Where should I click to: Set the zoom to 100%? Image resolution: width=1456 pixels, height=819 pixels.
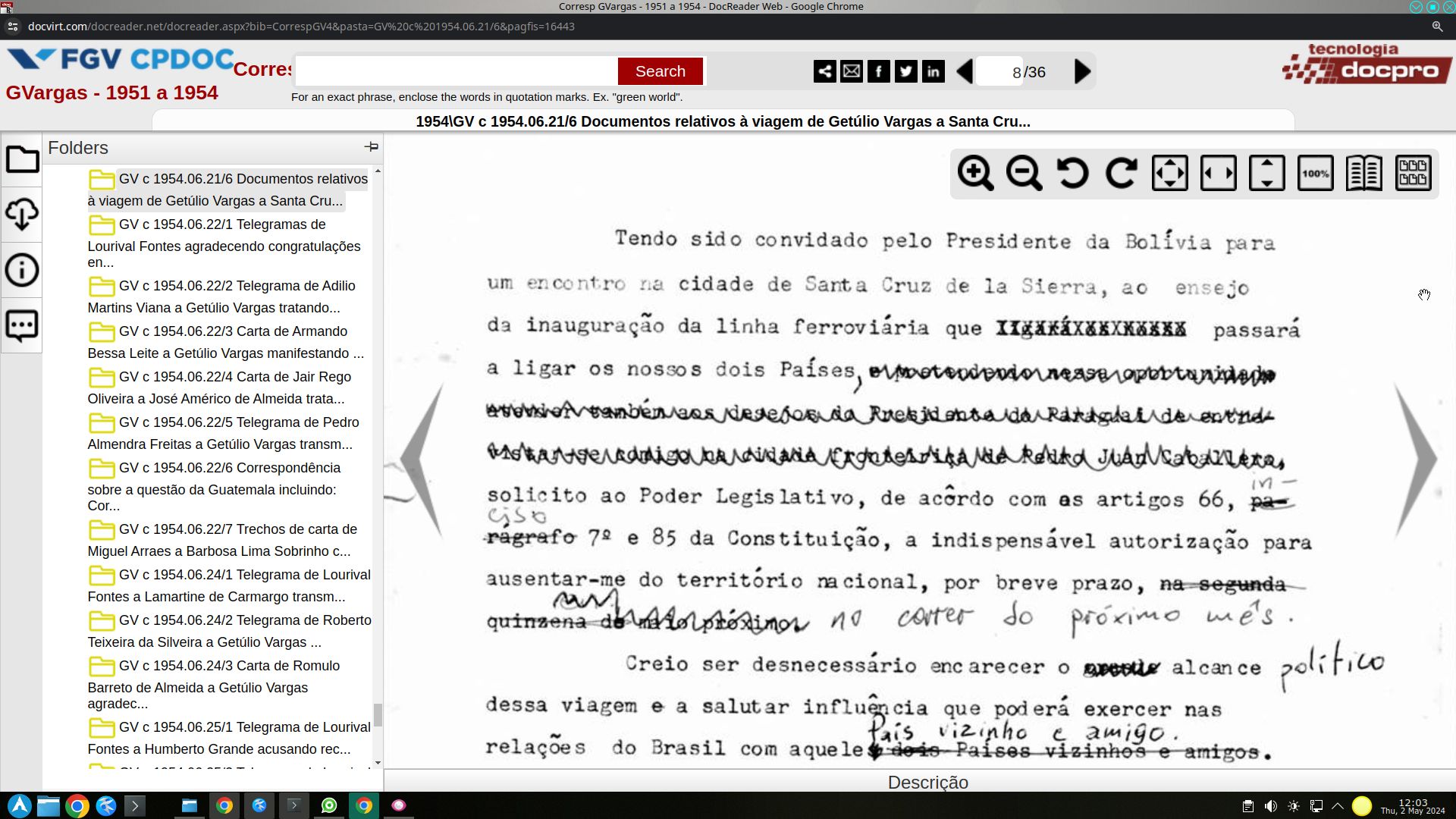pos(1315,174)
